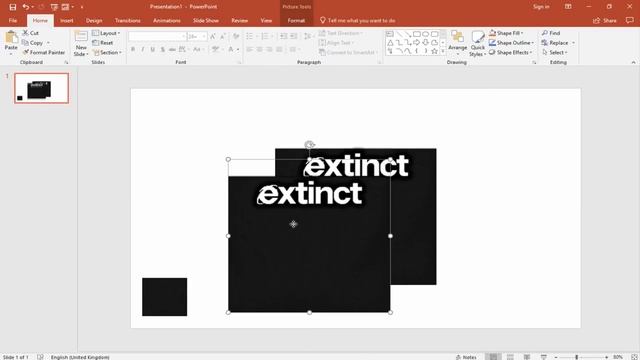Open Section dropdown

pos(107,52)
